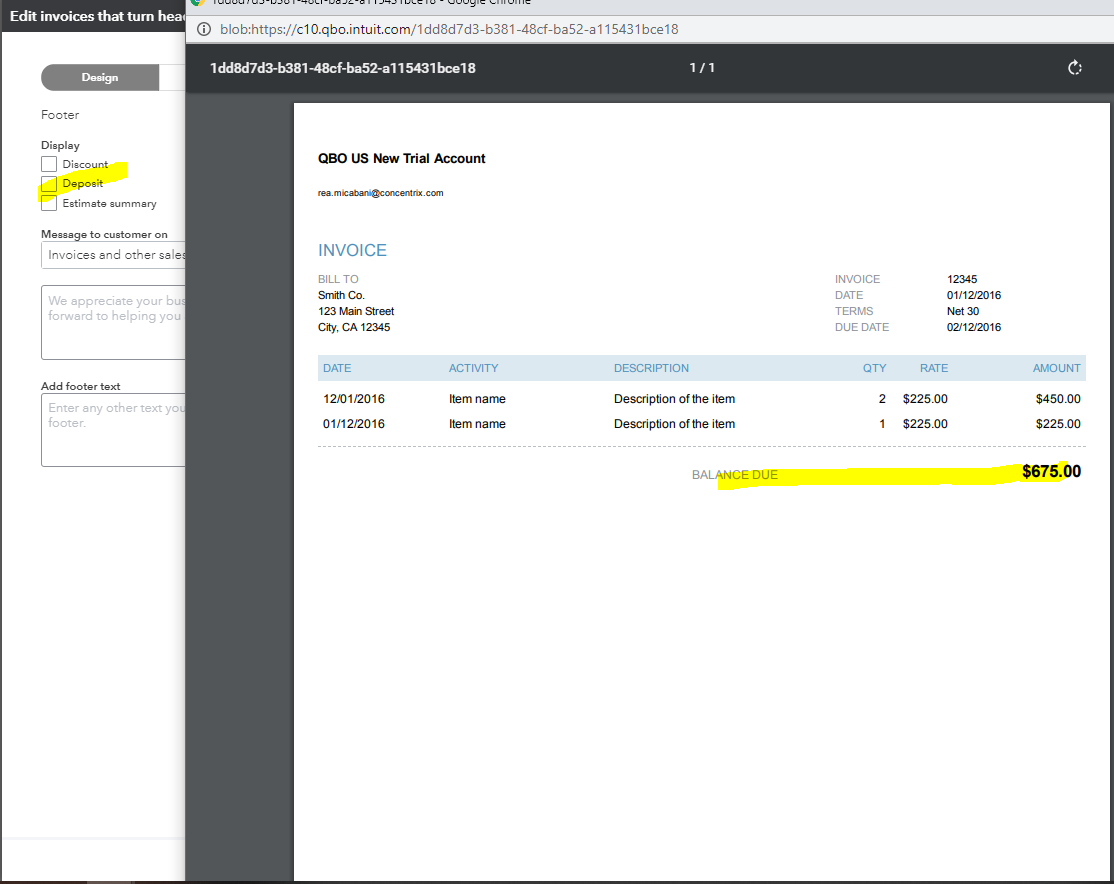Viewport: 1114px width, 884px height.
Task: Enable the Estimate summary checkbox
Action: coord(48,203)
